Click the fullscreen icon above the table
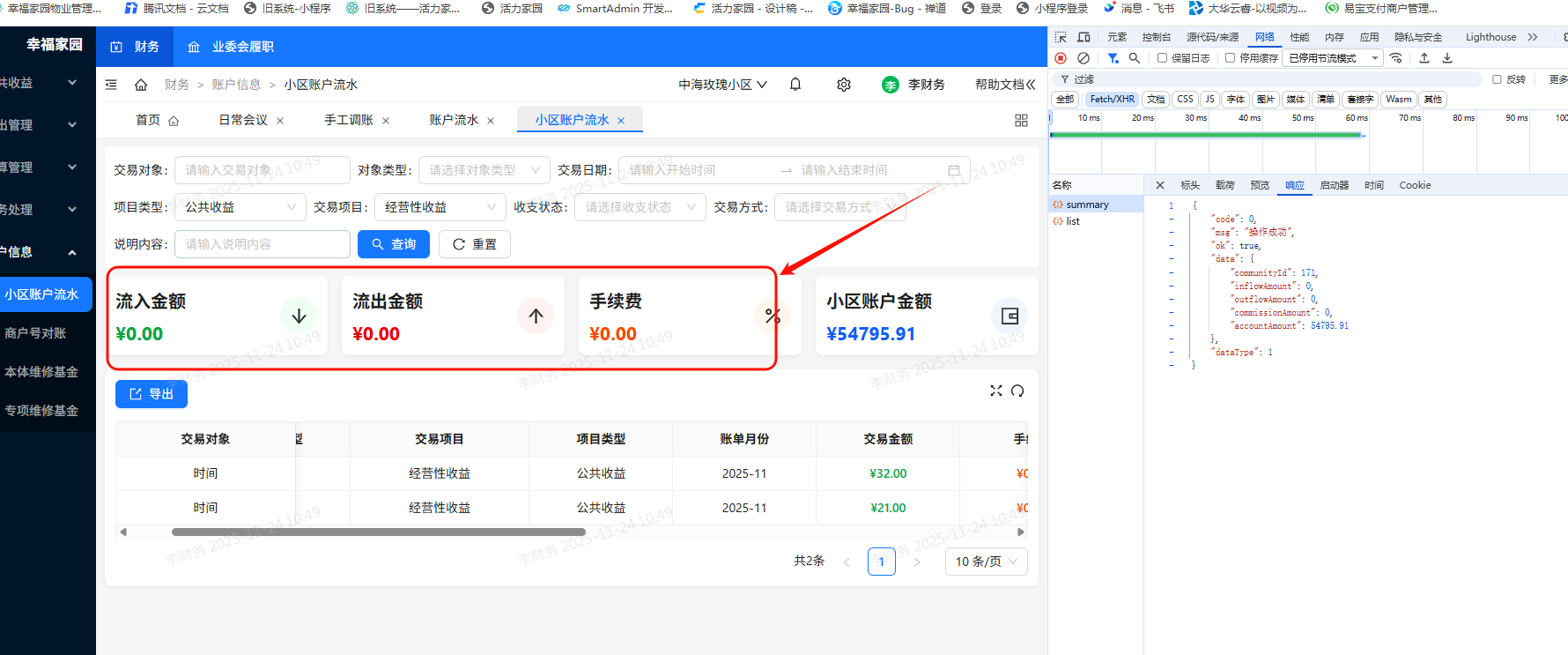The width and height of the screenshot is (1568, 655). [996, 391]
